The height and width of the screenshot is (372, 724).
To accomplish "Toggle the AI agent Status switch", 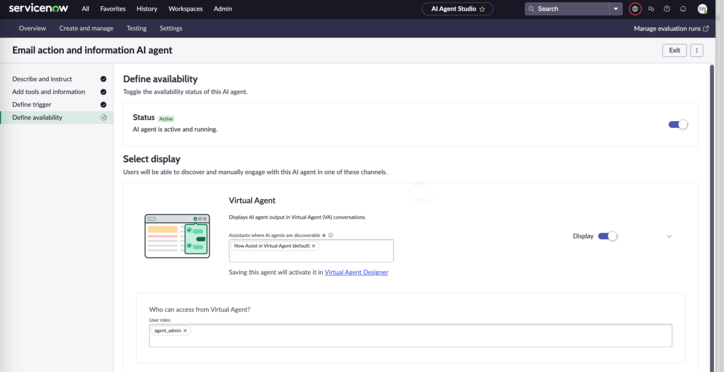I will (678, 125).
